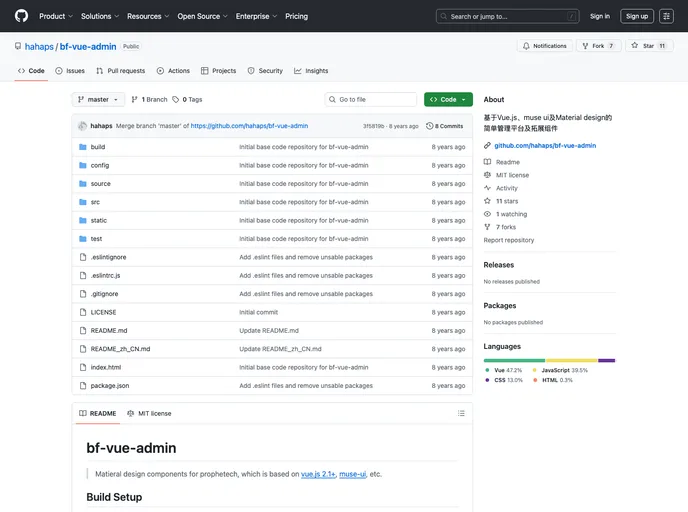Screen dimensions: 688x512
Task: Open the Enterprise dropdown
Action: pyautogui.click(x=256, y=16)
